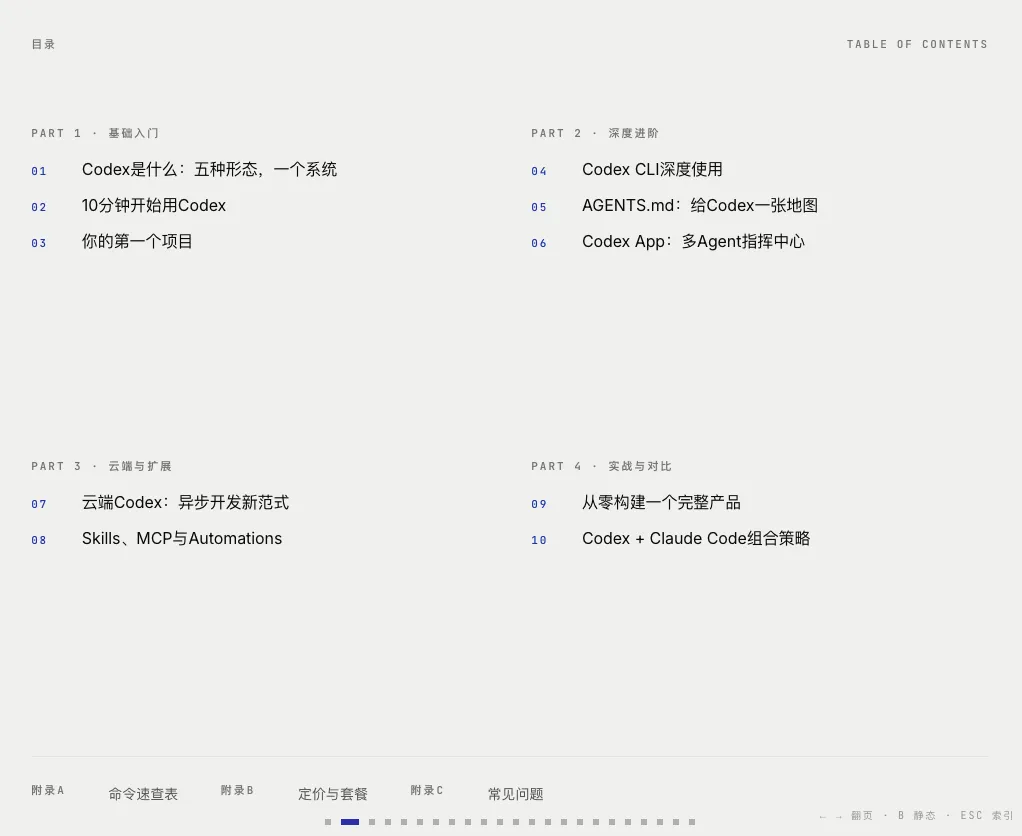Click the B 静态 footer hint
This screenshot has height=836, width=1022.
coord(916,815)
